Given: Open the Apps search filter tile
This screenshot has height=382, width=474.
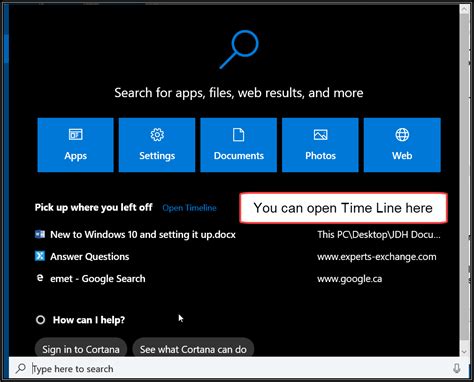Looking at the screenshot, I should tap(75, 145).
